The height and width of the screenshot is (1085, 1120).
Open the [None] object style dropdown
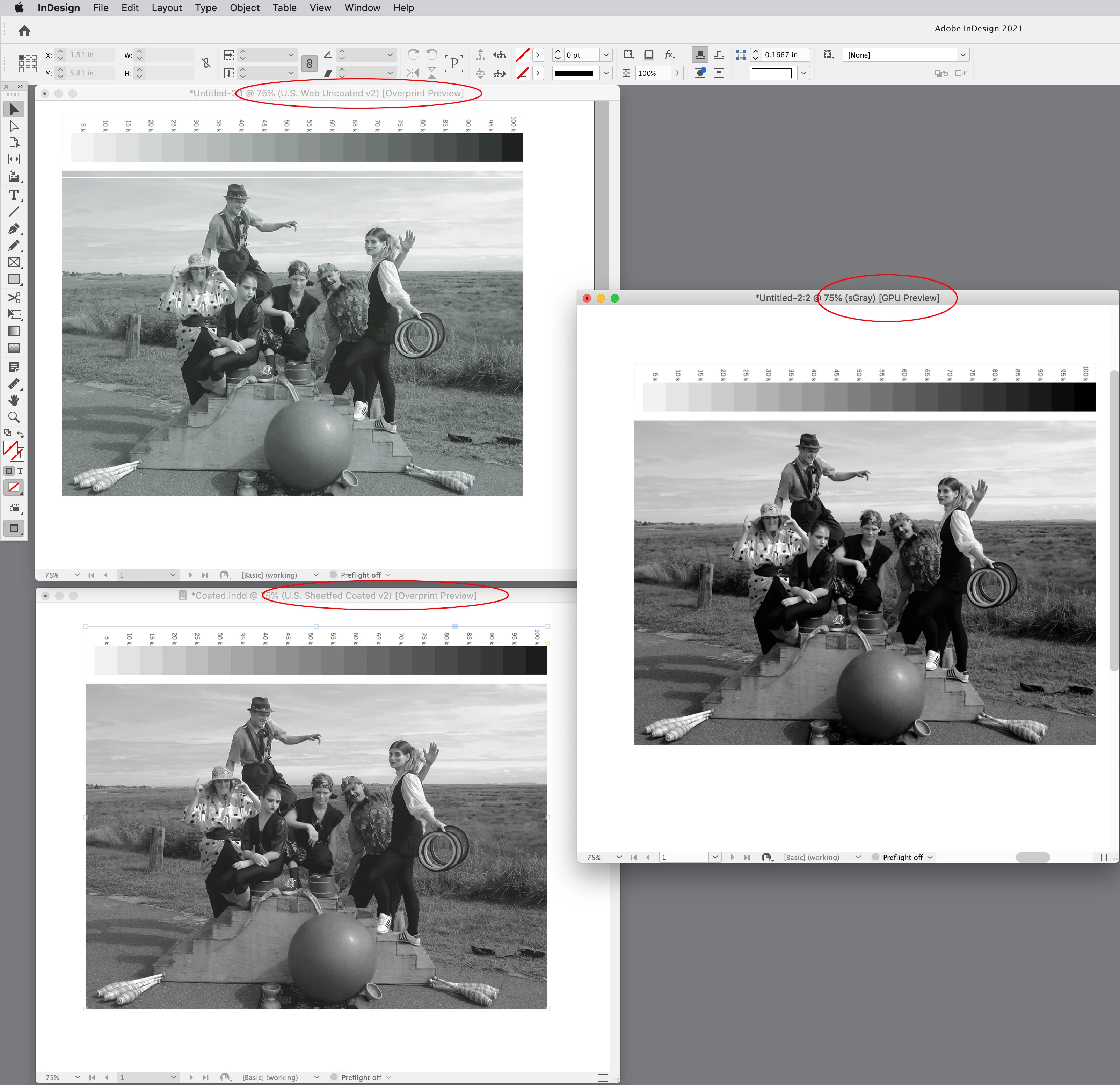(963, 55)
